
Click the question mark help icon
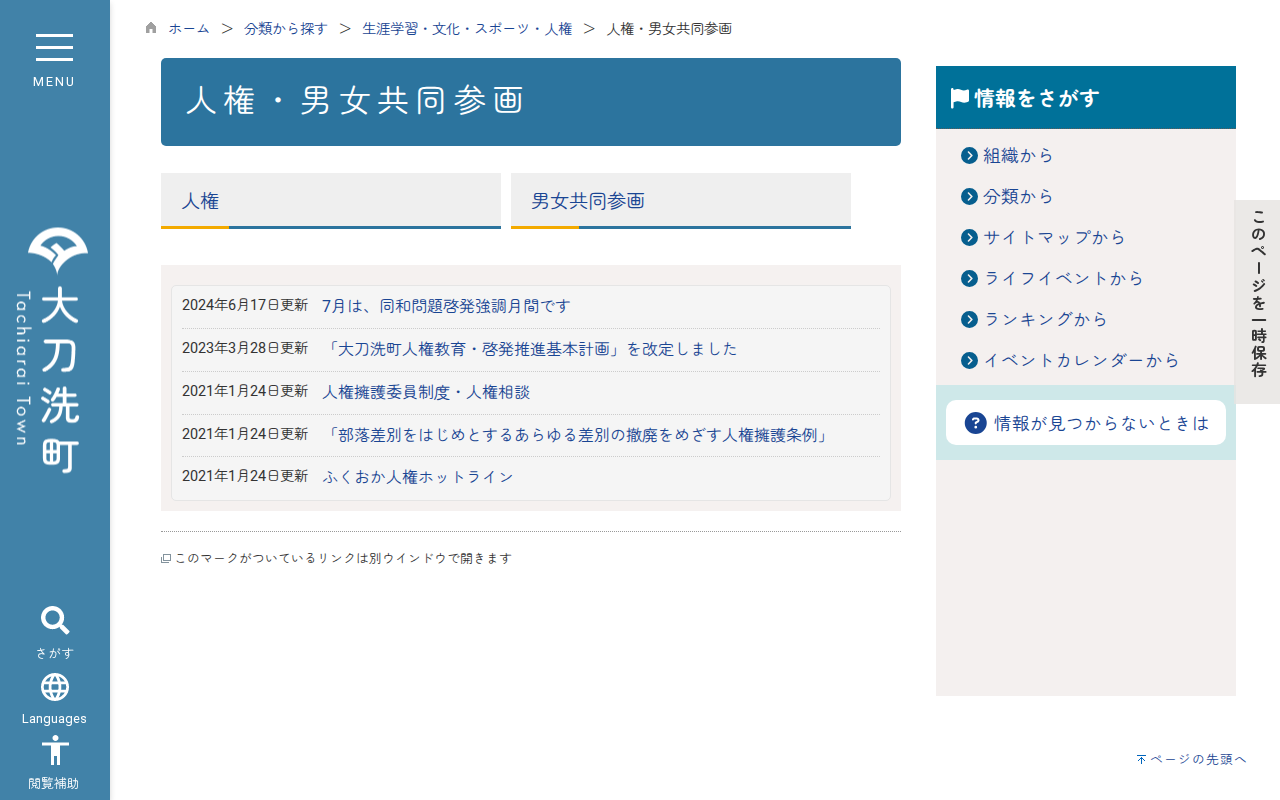coord(975,423)
